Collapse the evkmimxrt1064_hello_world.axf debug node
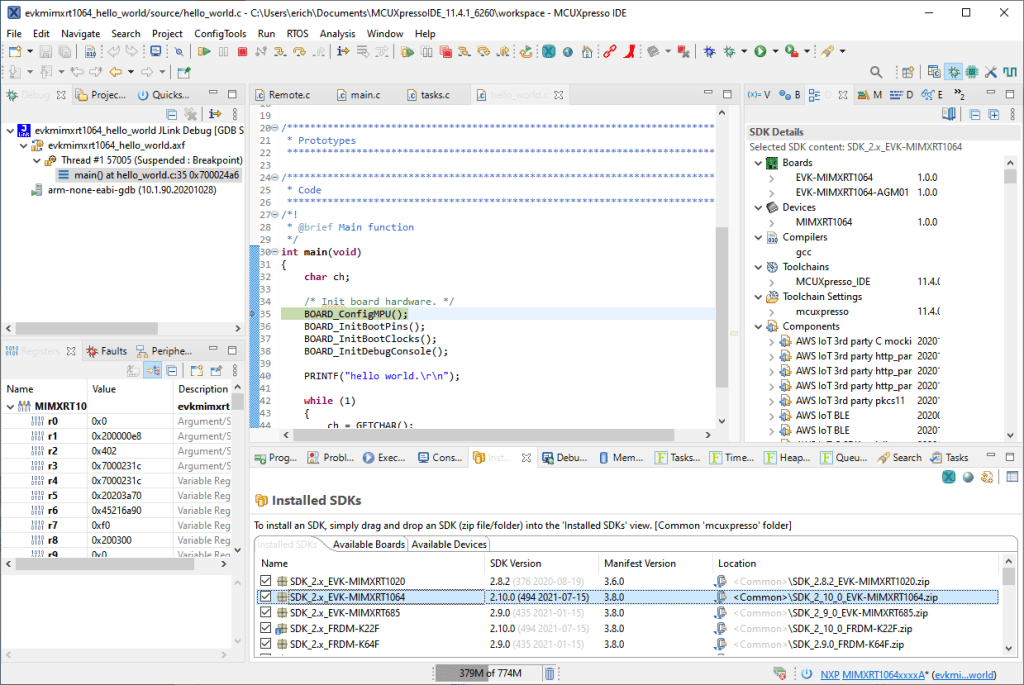This screenshot has width=1024, height=685. (x=23, y=145)
